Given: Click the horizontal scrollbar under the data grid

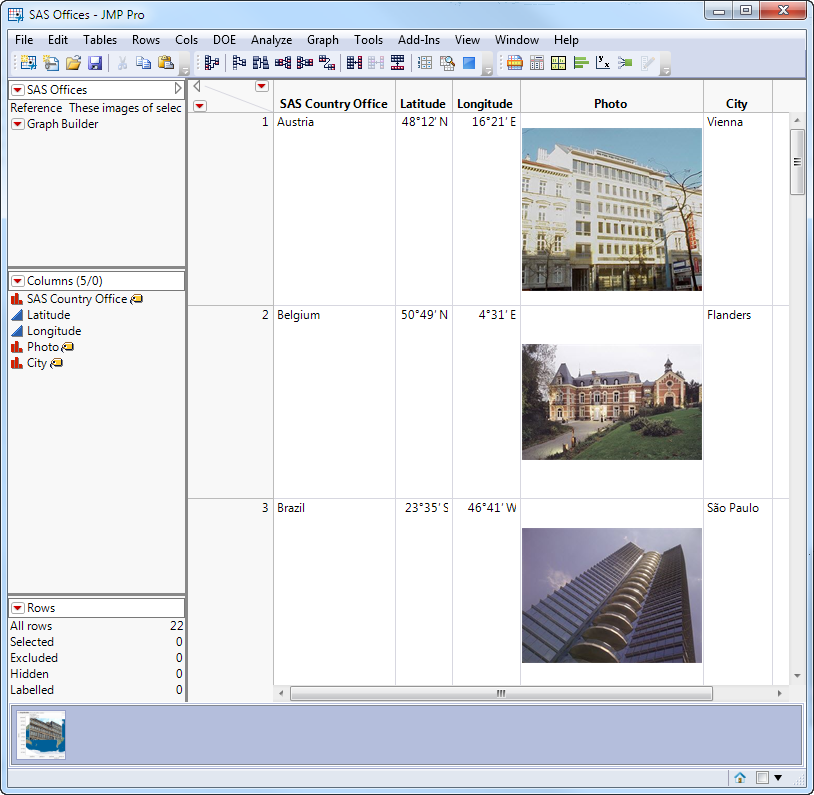Looking at the screenshot, I should 500,693.
